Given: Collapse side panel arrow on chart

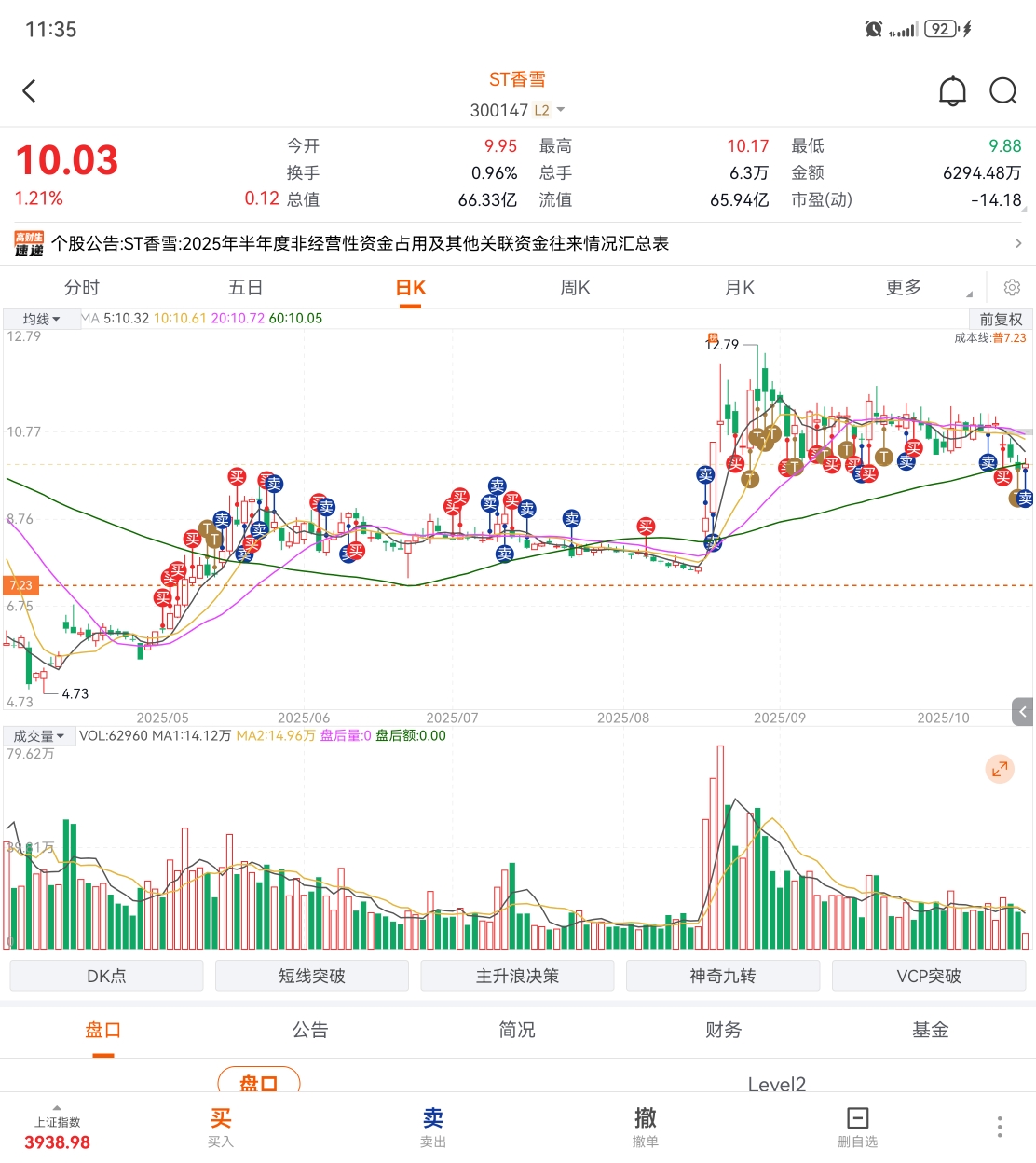Looking at the screenshot, I should point(1023,712).
